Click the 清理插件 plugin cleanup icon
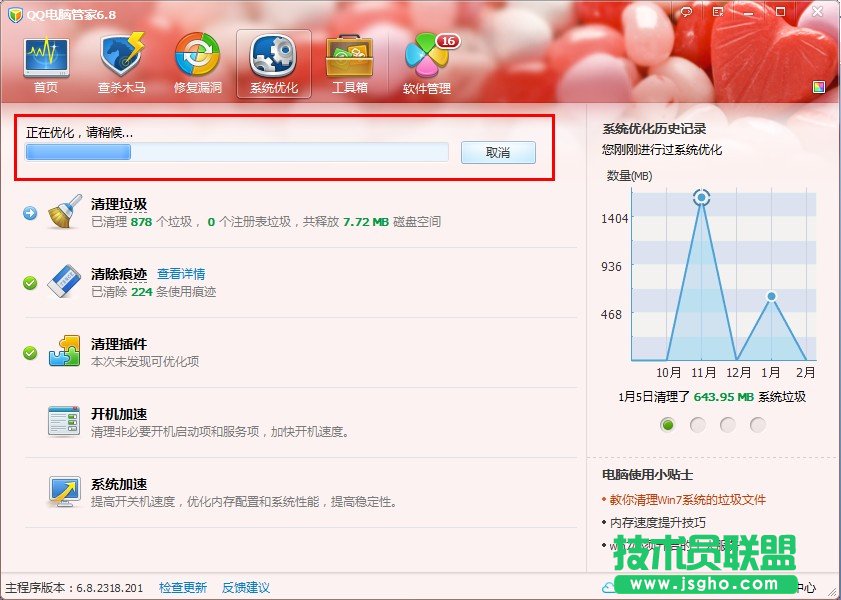The height and width of the screenshot is (600, 841). point(63,352)
